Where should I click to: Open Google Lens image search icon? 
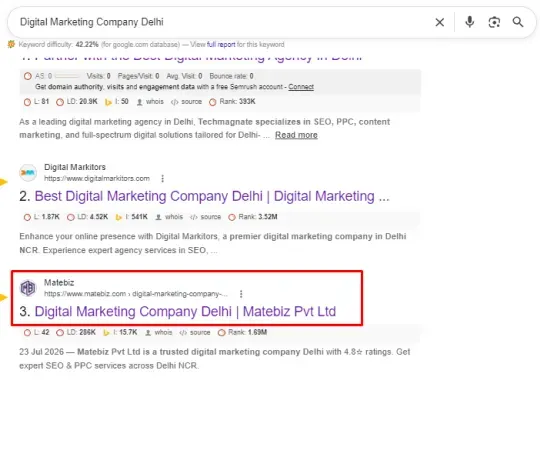[494, 22]
